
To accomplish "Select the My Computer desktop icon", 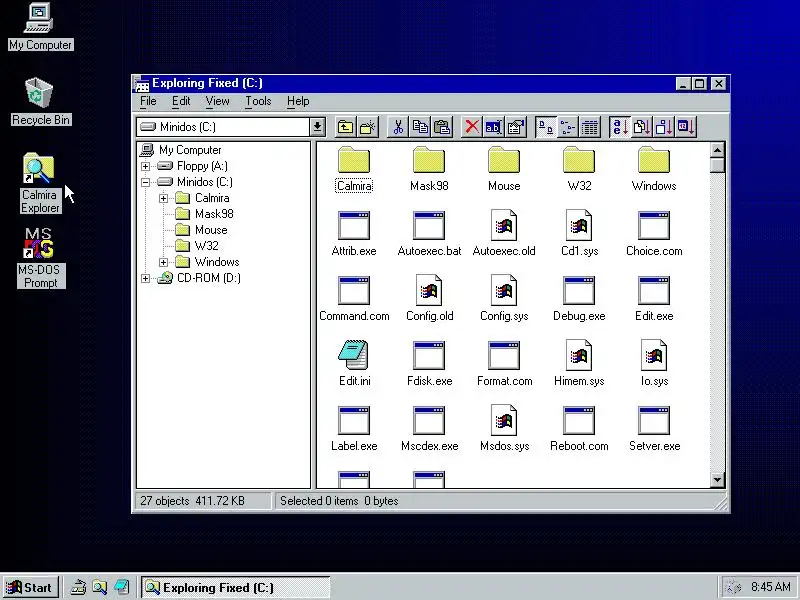I will pyautogui.click(x=40, y=27).
